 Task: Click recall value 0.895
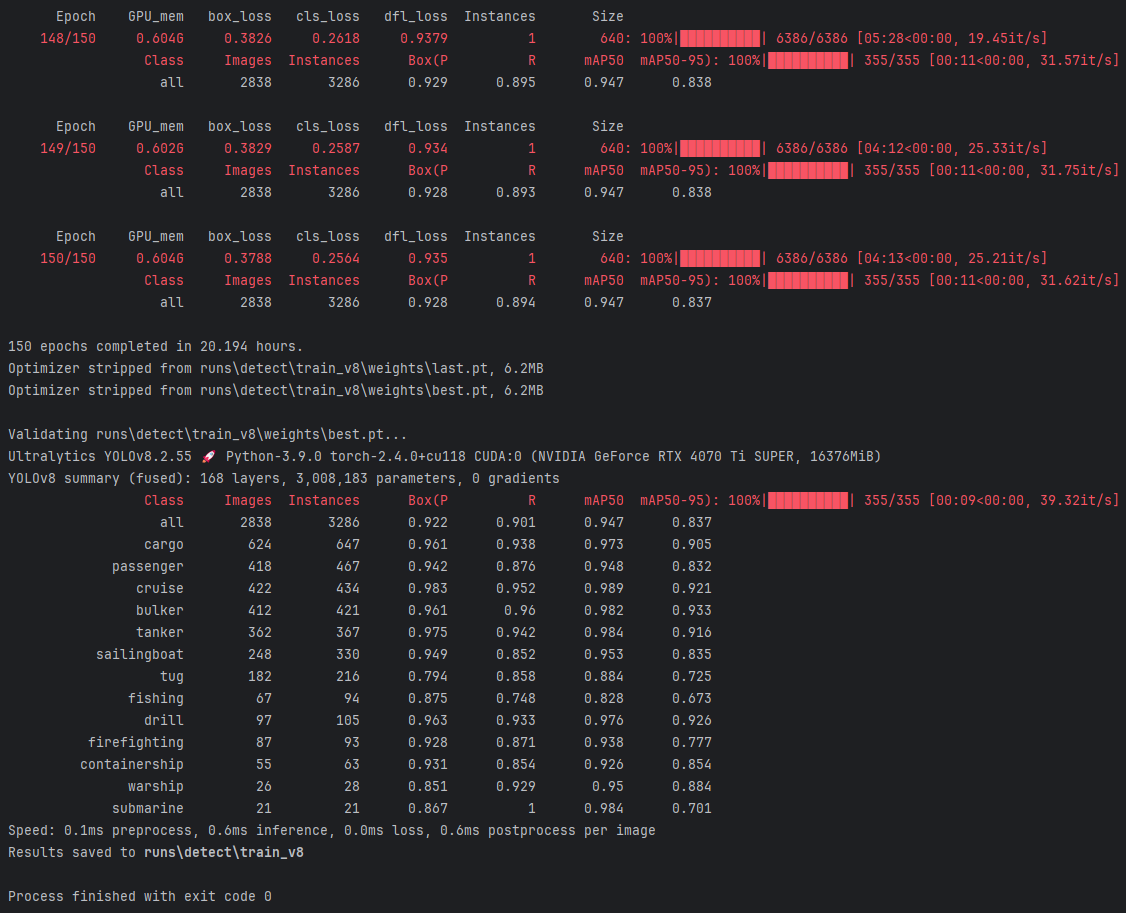(516, 83)
